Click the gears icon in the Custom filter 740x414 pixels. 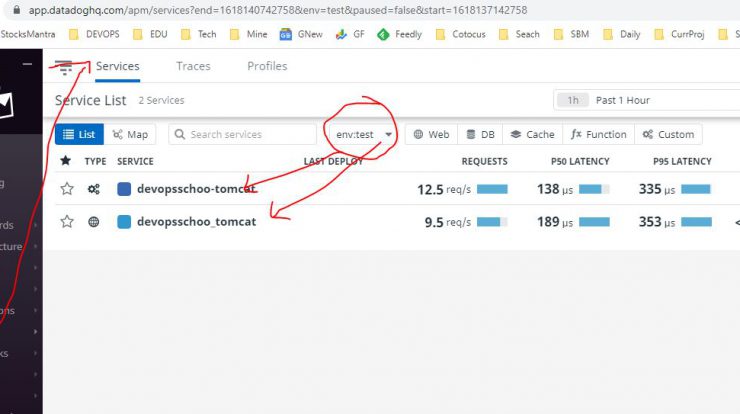point(648,135)
